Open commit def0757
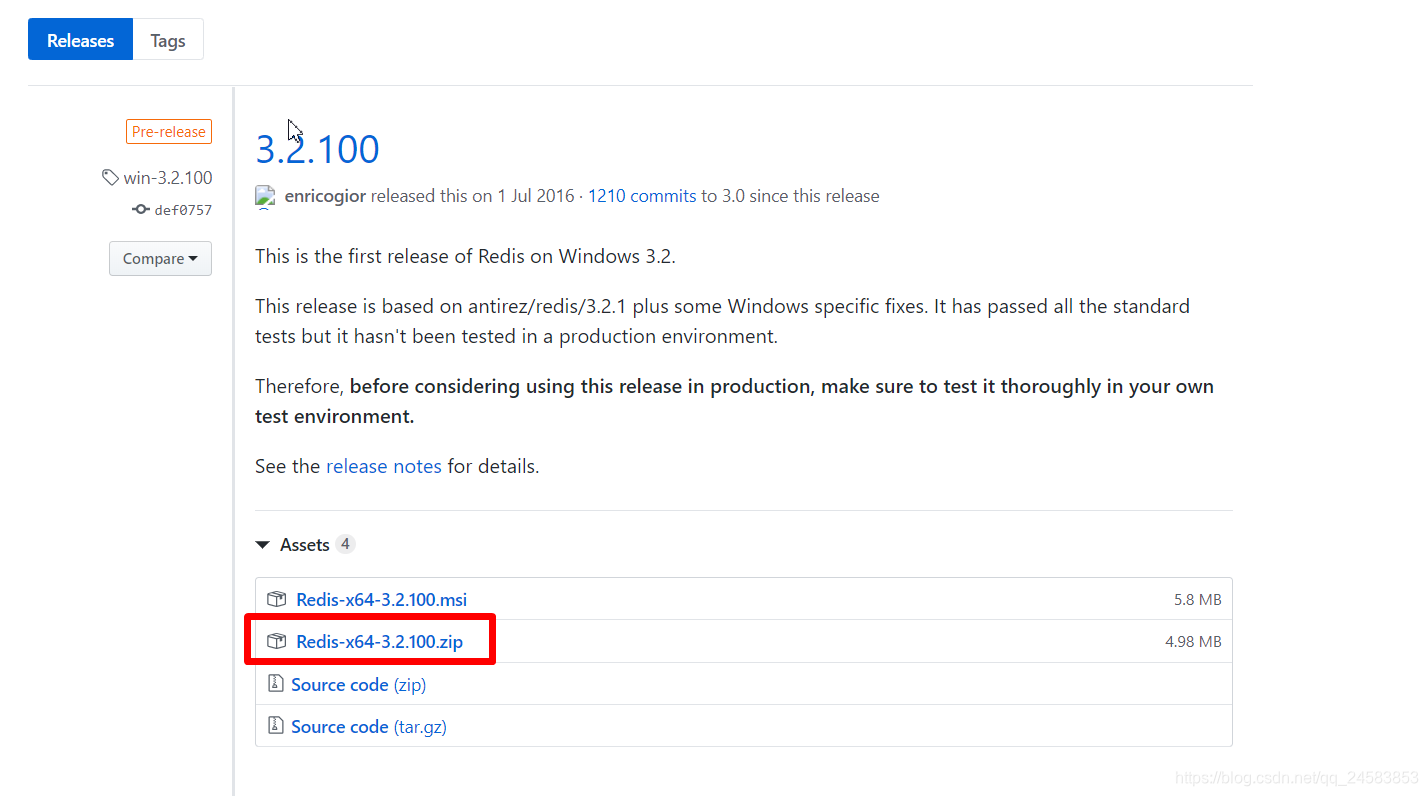Image resolution: width=1428 pixels, height=796 pixels. 183,210
